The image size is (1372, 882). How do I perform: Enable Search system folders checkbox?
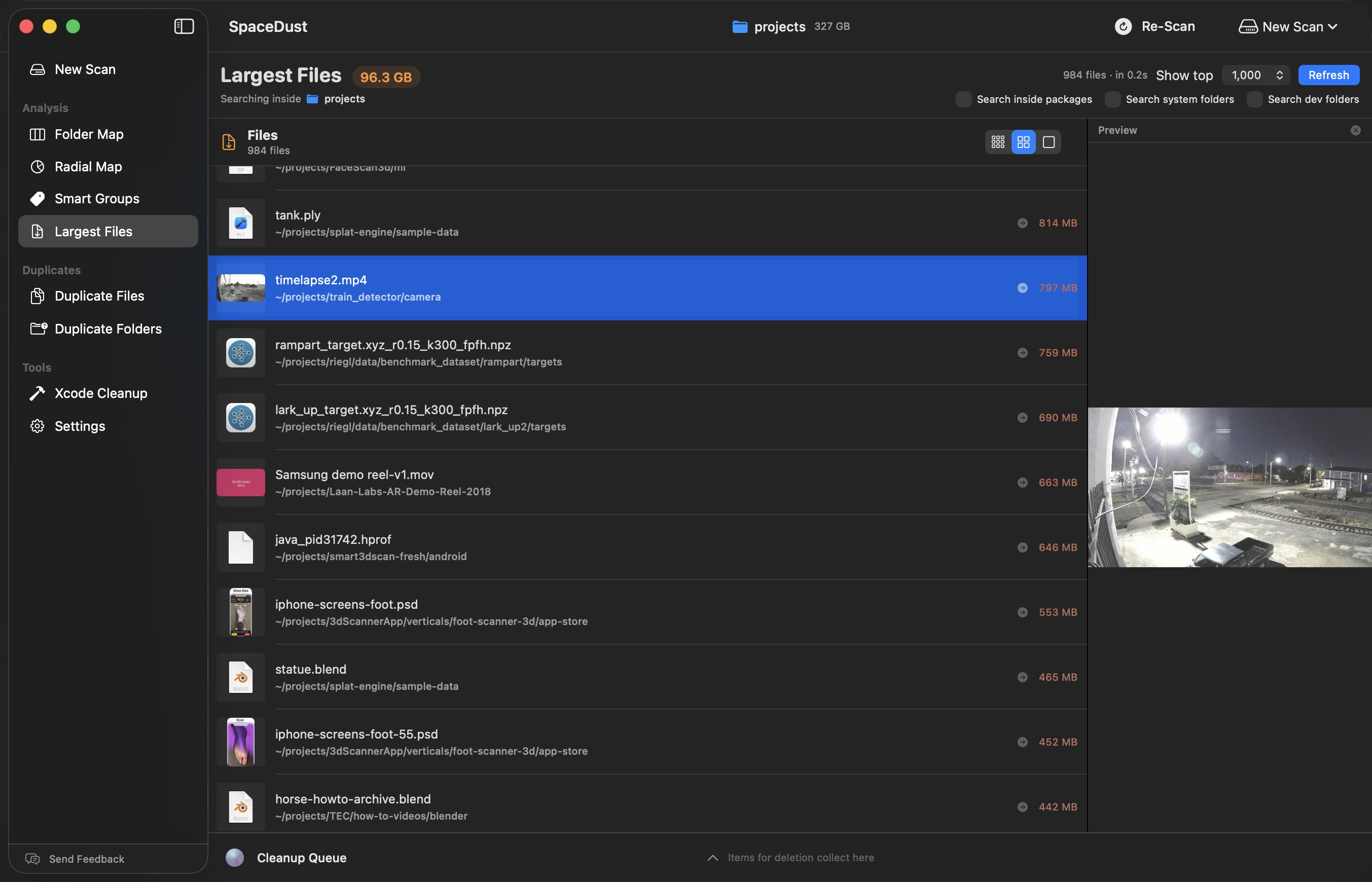pyautogui.click(x=1112, y=99)
